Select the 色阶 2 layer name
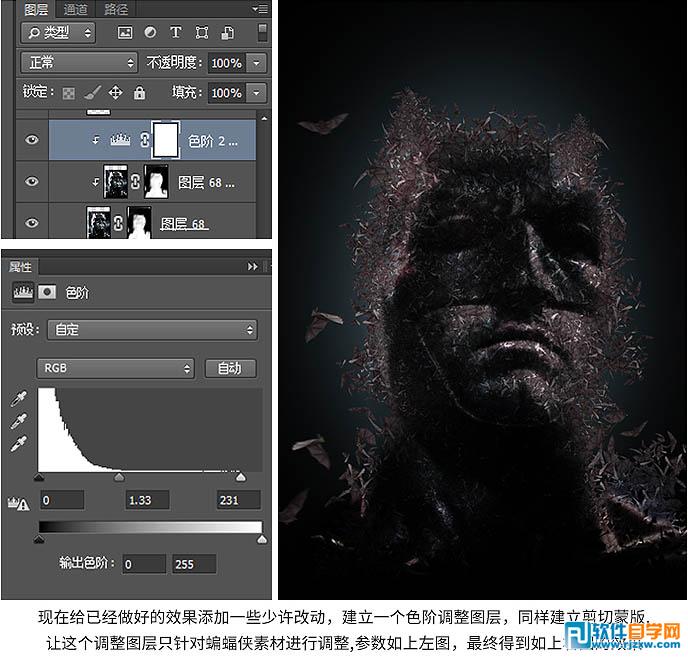This screenshot has height=658, width=688. [x=213, y=141]
